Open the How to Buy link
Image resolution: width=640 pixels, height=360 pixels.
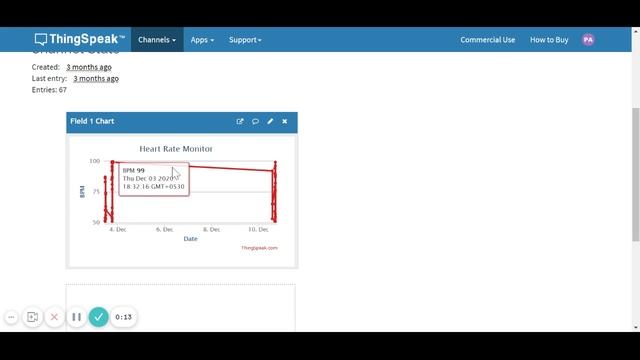[x=549, y=40]
